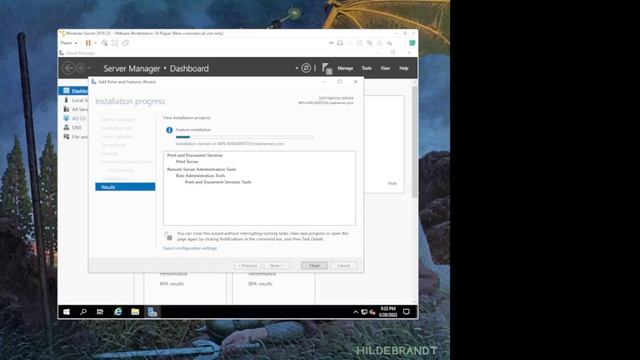Click the Cancel button in the wizard
The width and height of the screenshot is (640, 360).
344,266
